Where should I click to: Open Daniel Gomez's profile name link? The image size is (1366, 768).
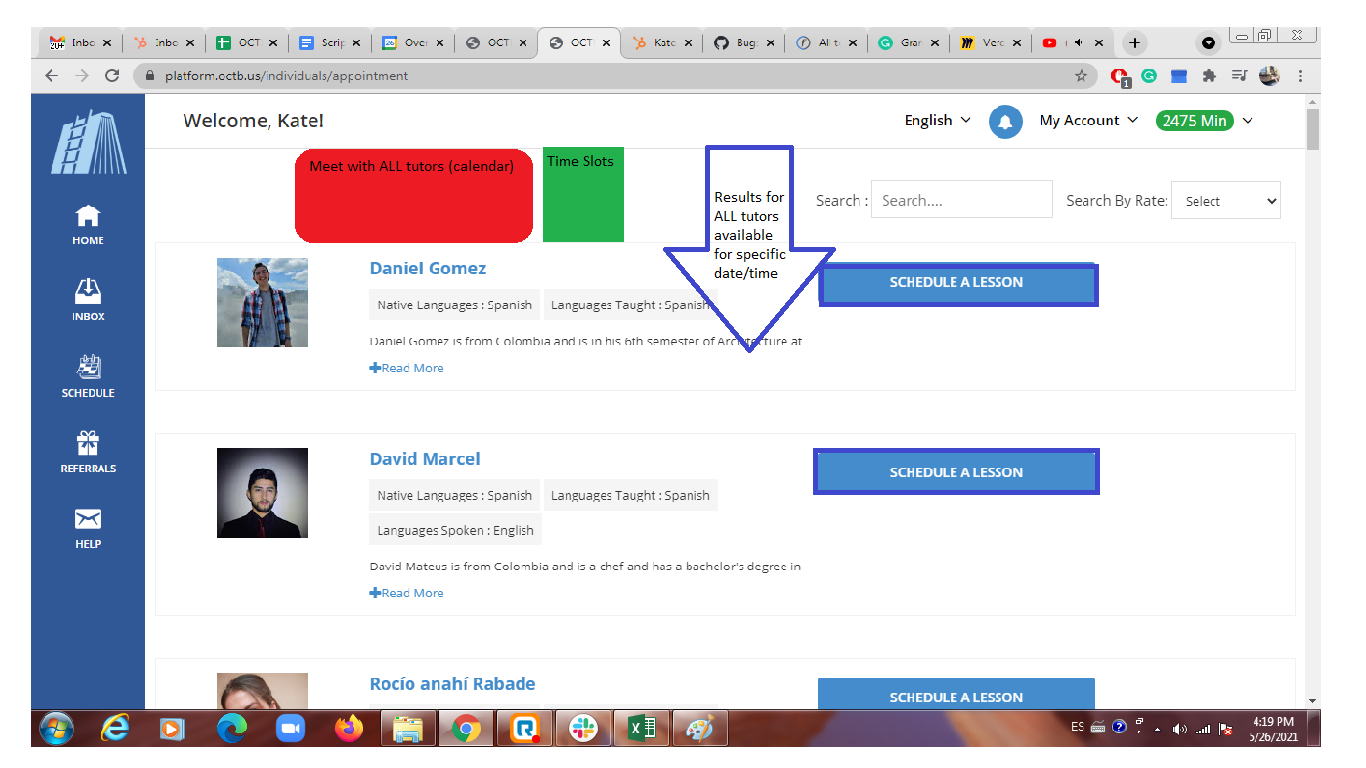428,268
